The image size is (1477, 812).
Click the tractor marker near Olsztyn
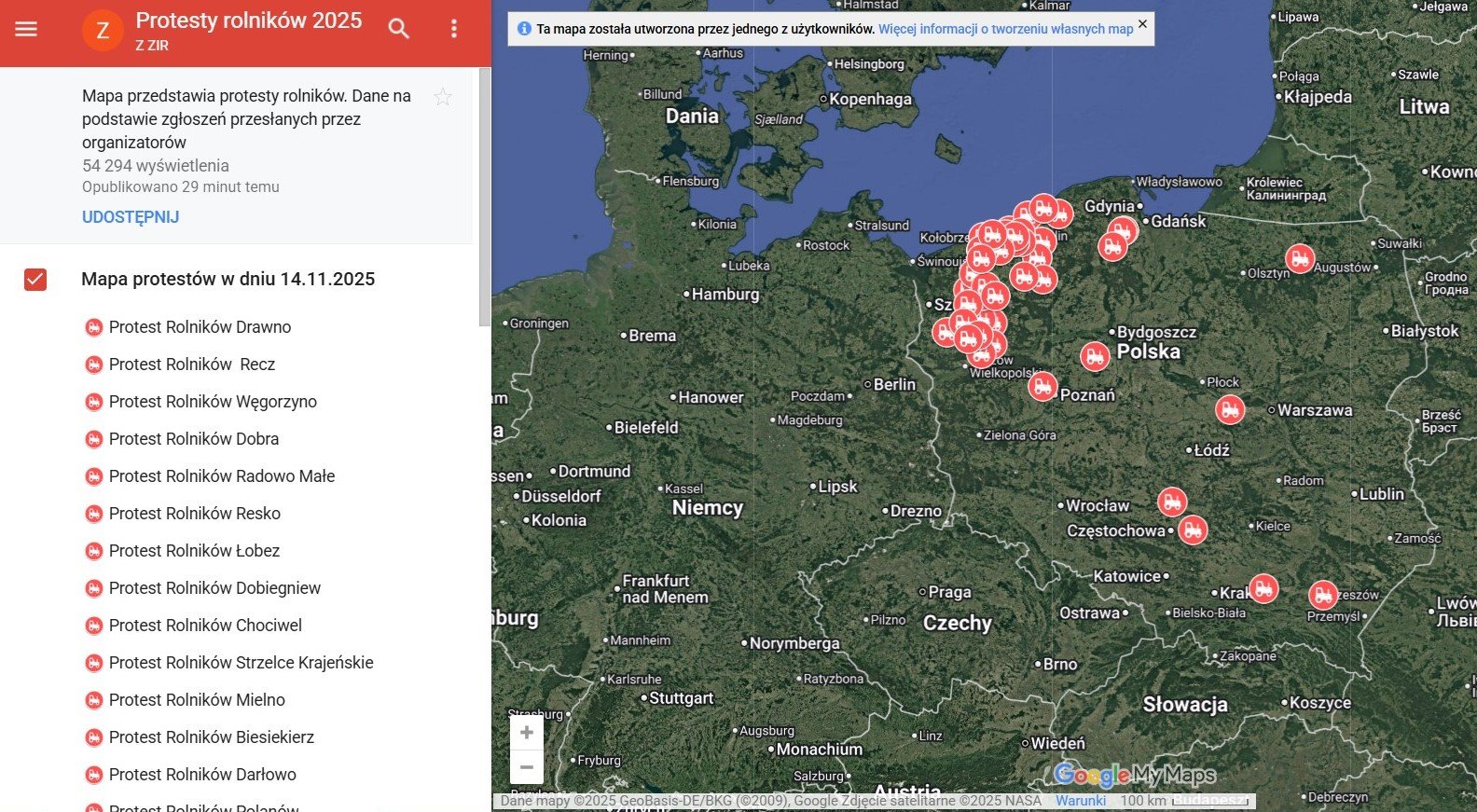(x=1299, y=257)
